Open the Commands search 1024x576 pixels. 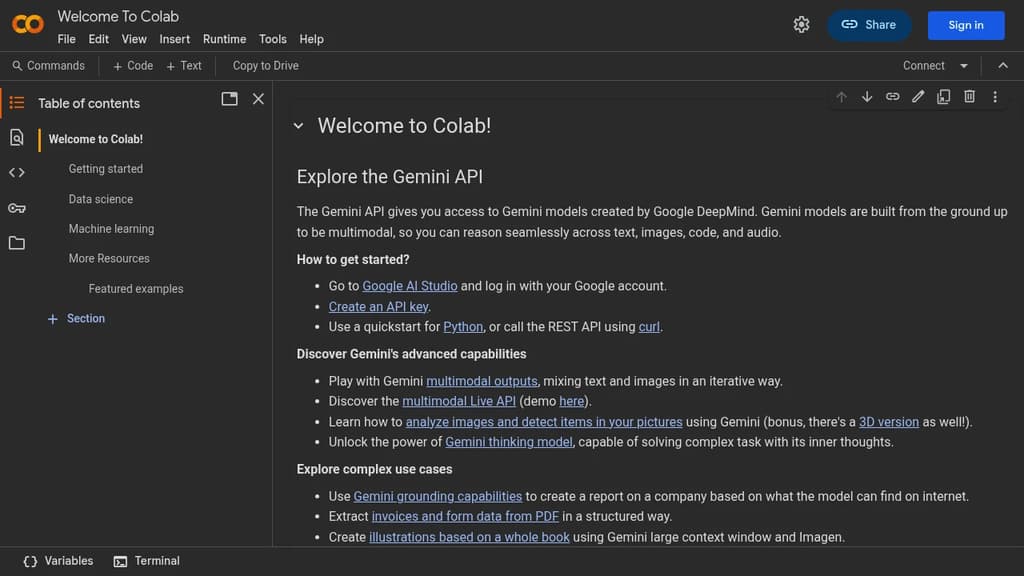(49, 66)
